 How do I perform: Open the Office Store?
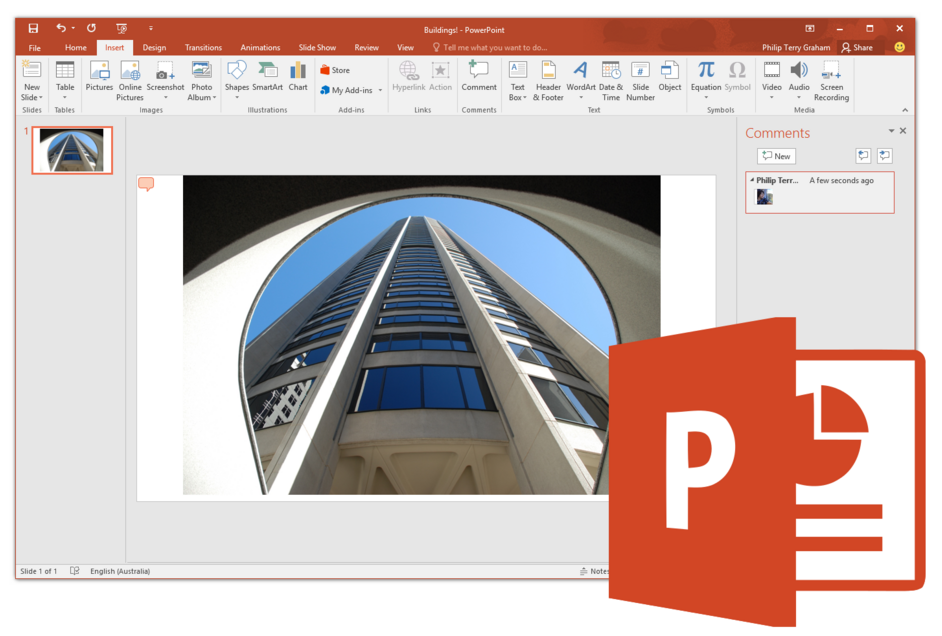pyautogui.click(x=337, y=69)
